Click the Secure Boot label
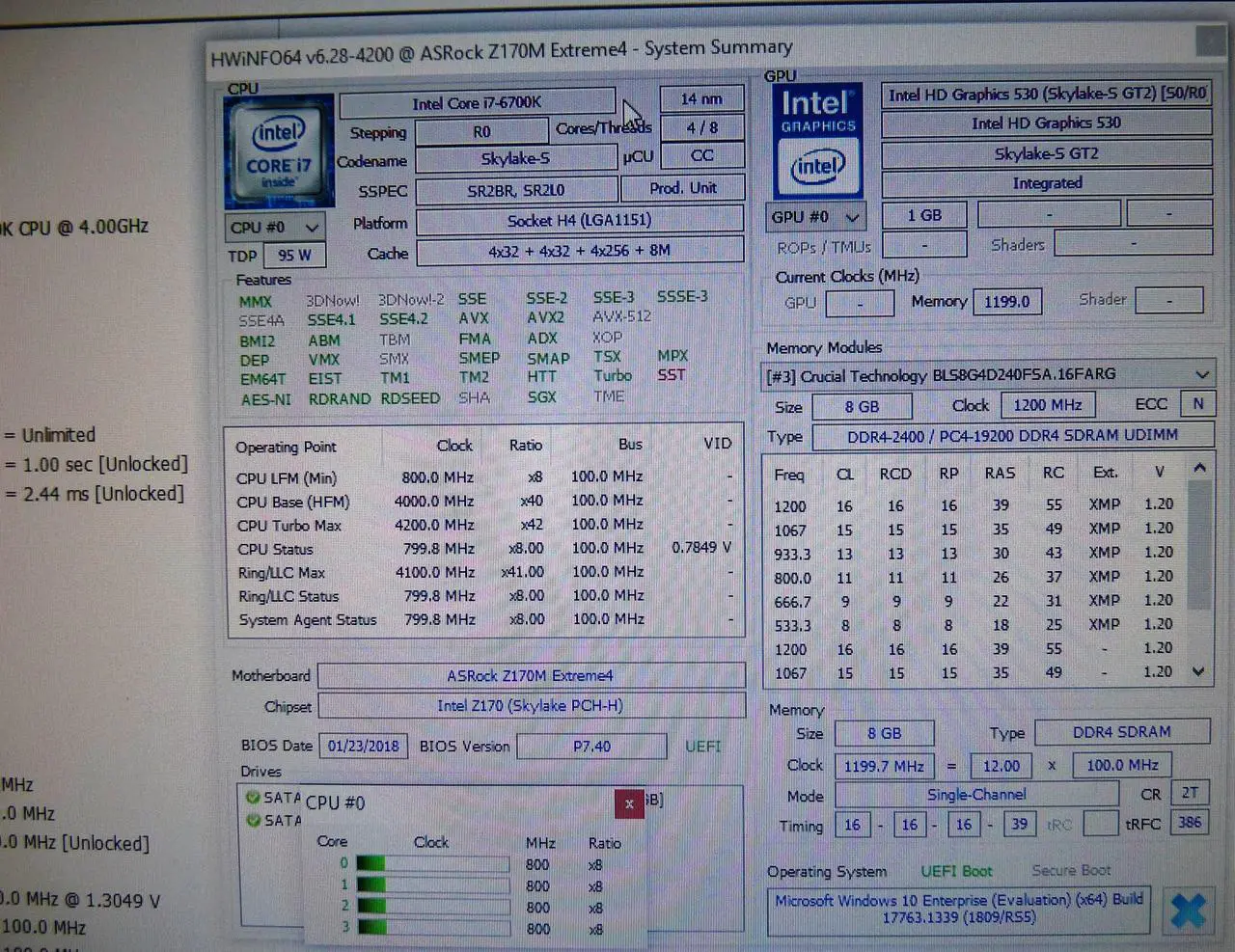Screen dimensions: 1235x952 pos(1071,870)
